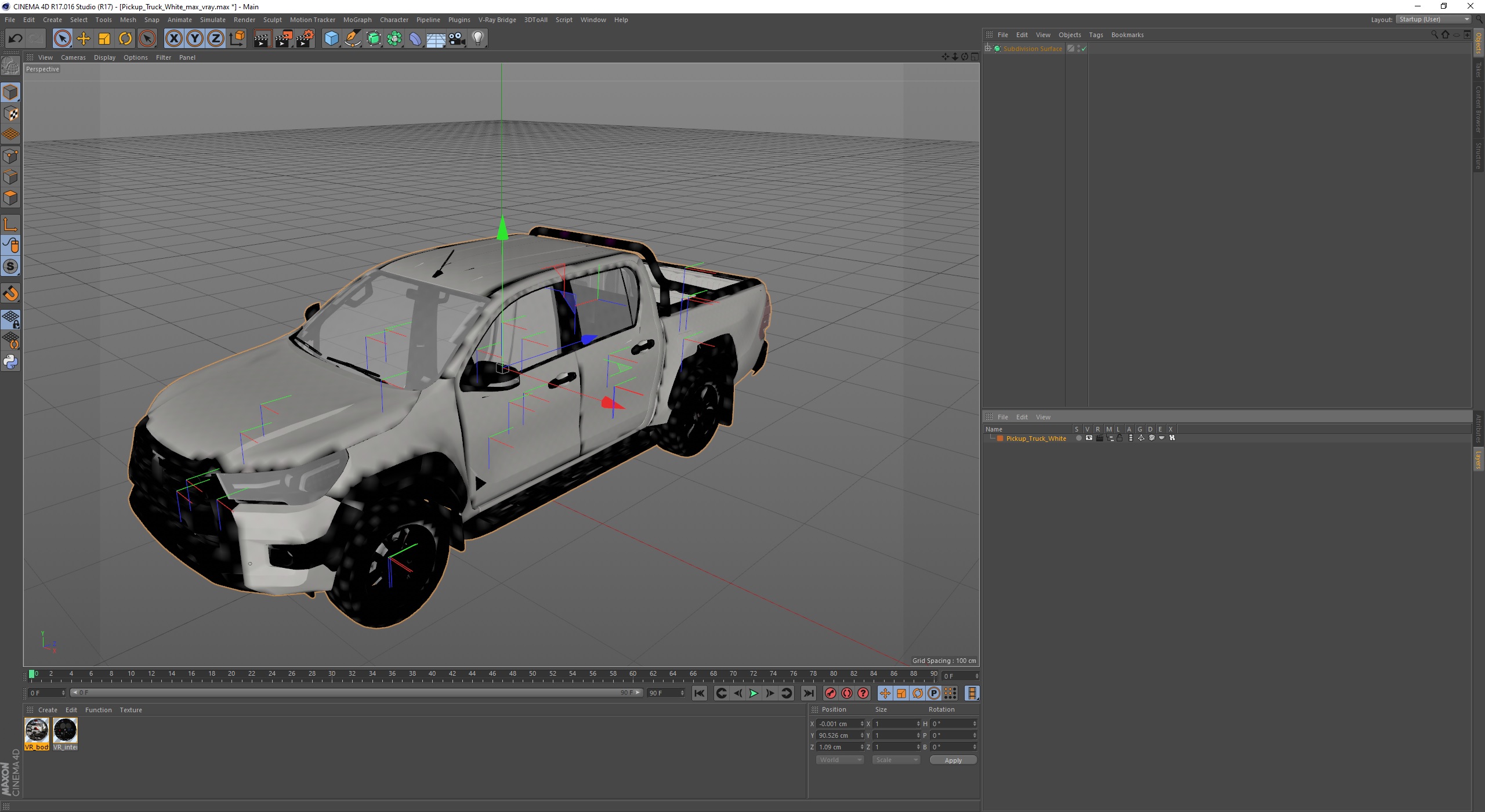
Task: Click the Apply button
Action: pyautogui.click(x=953, y=760)
